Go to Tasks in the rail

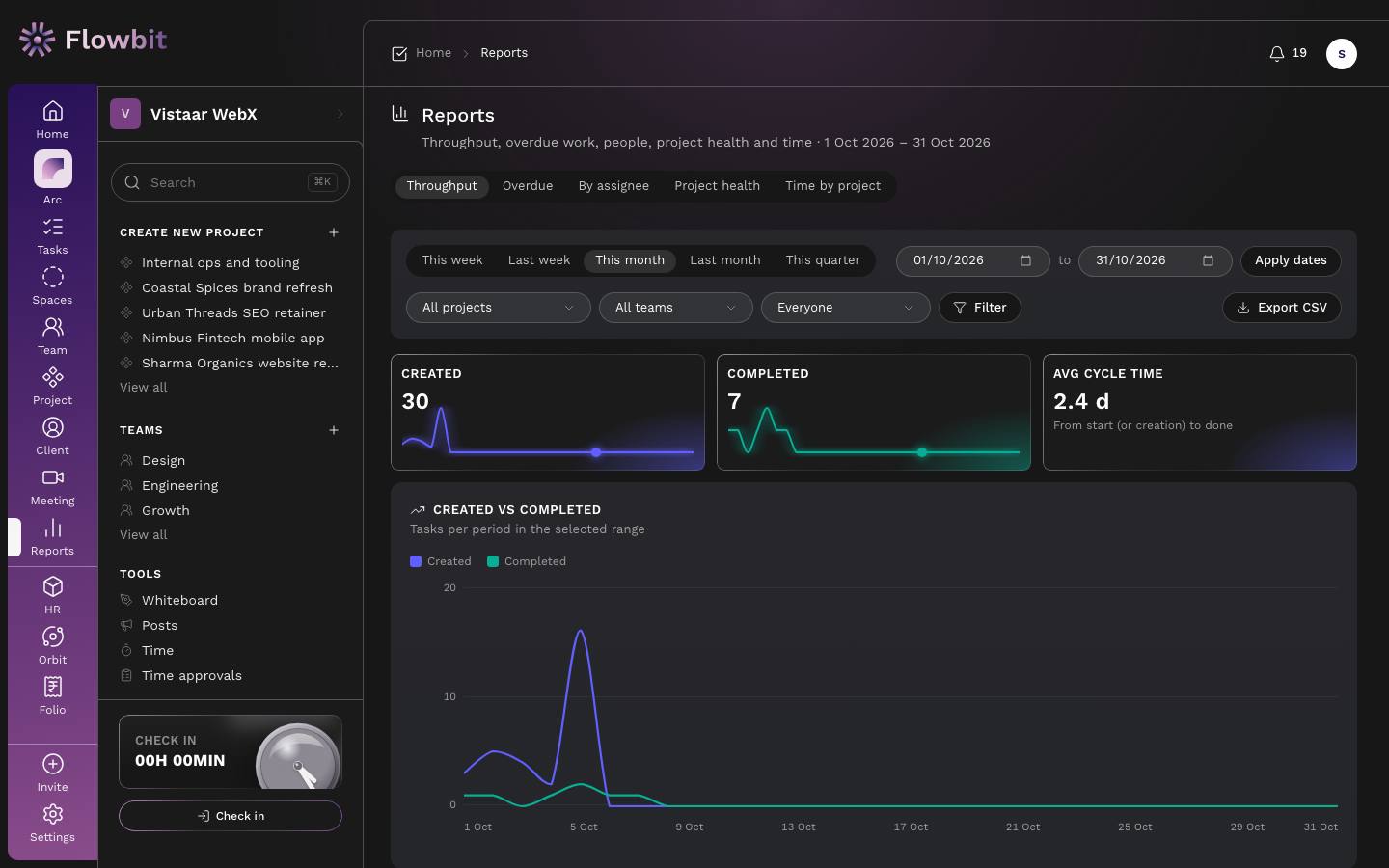click(x=52, y=235)
